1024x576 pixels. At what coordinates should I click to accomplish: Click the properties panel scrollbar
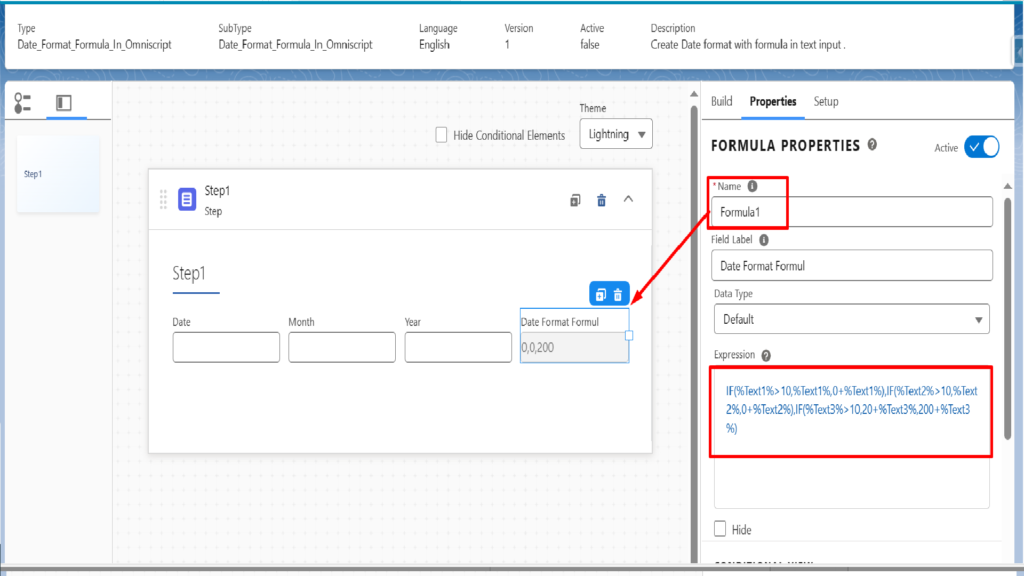tap(1008, 319)
